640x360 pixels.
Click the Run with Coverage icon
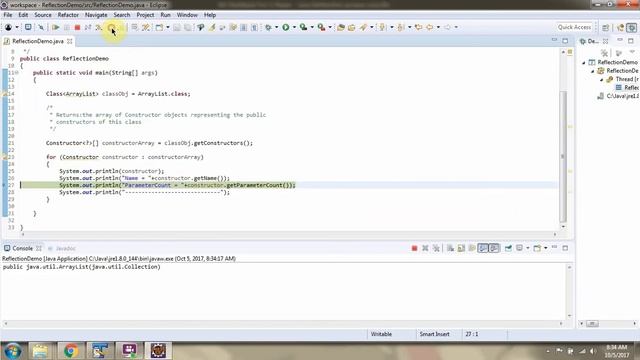[x=303, y=27]
